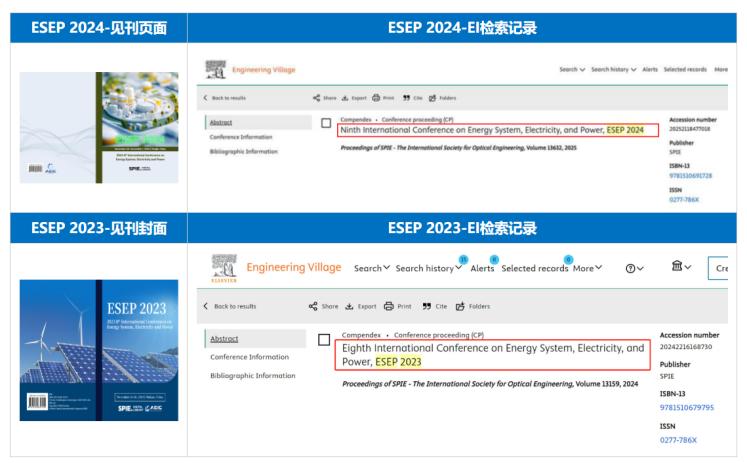Tick checkbox beside Eighth International Conference record
The width and height of the screenshot is (747, 463).
click(324, 340)
